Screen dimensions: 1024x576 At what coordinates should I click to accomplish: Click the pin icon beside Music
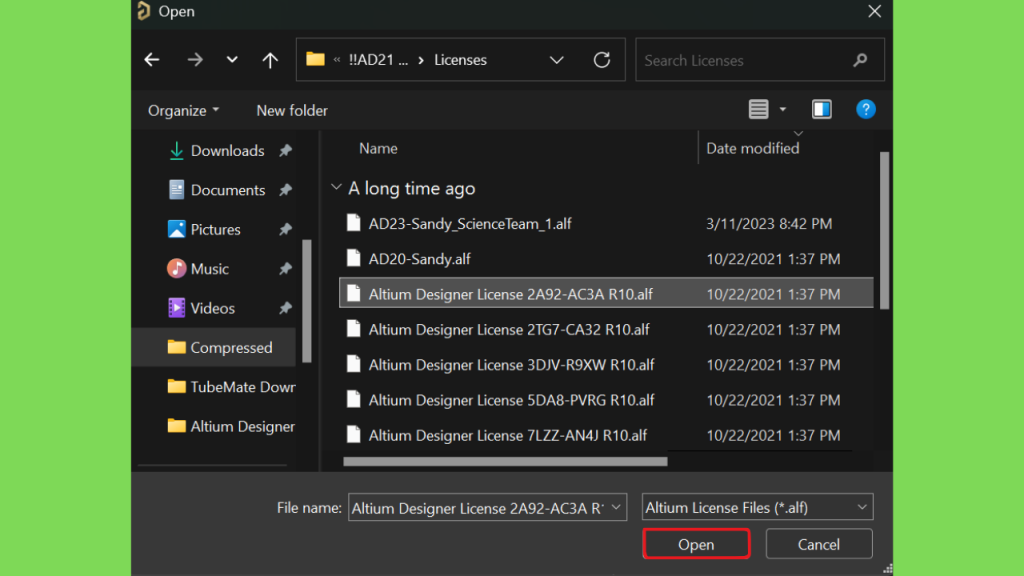[x=285, y=269]
